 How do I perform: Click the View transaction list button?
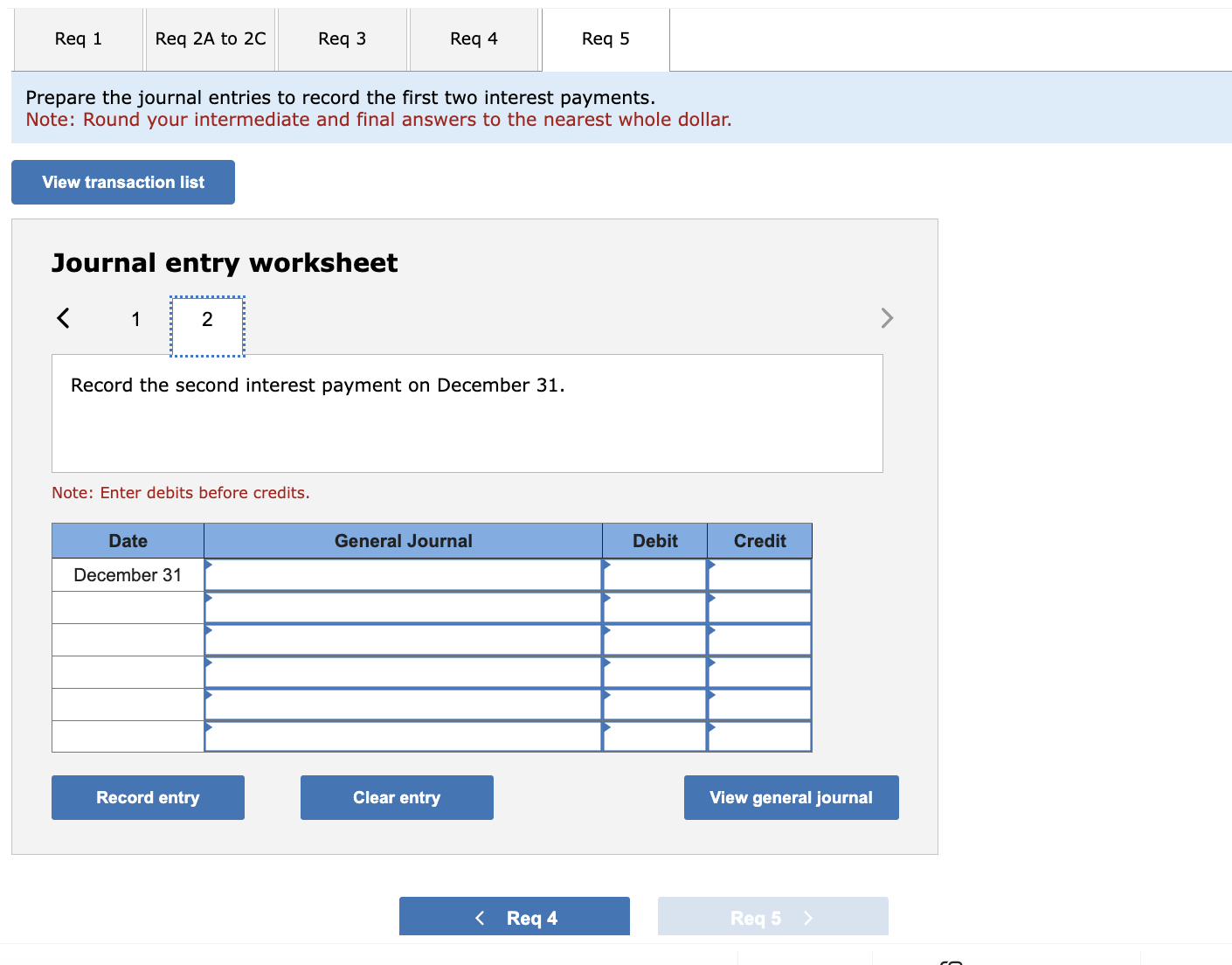tap(122, 182)
